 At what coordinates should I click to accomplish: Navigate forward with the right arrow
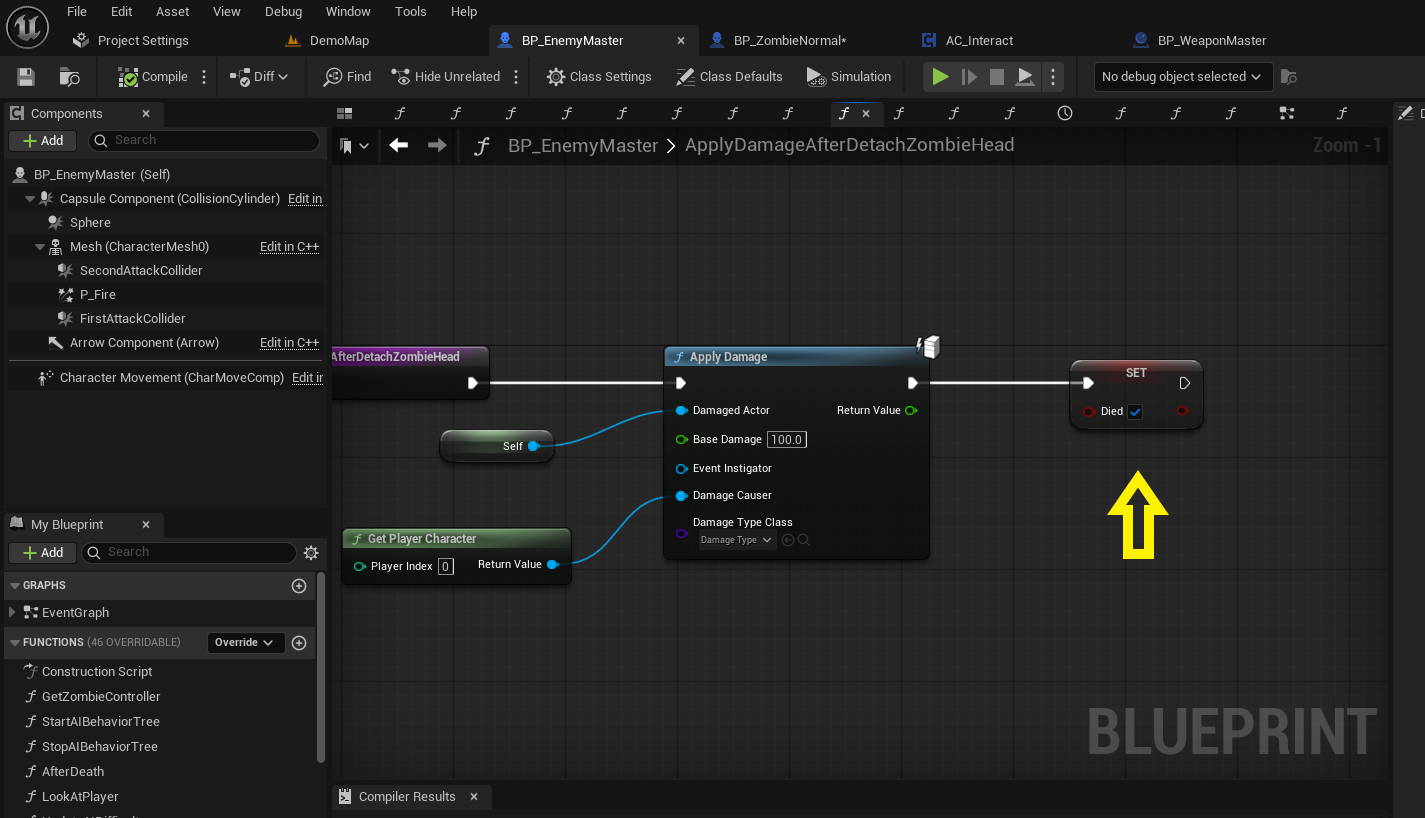pos(437,146)
